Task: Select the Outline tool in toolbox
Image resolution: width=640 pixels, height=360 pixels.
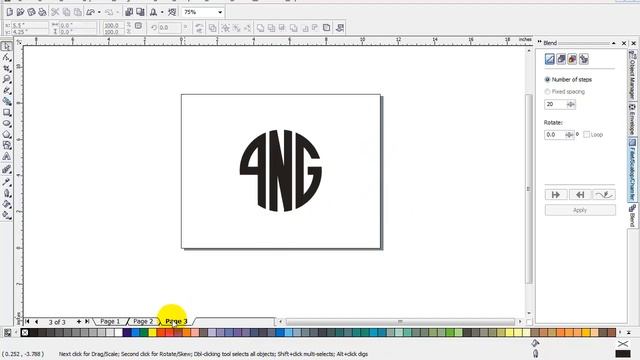Action: [x=7, y=193]
